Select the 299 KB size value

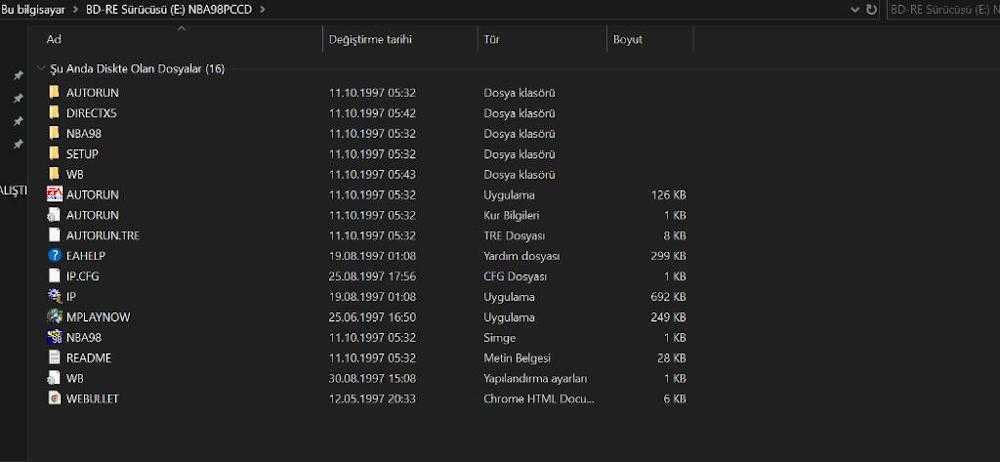coord(668,256)
